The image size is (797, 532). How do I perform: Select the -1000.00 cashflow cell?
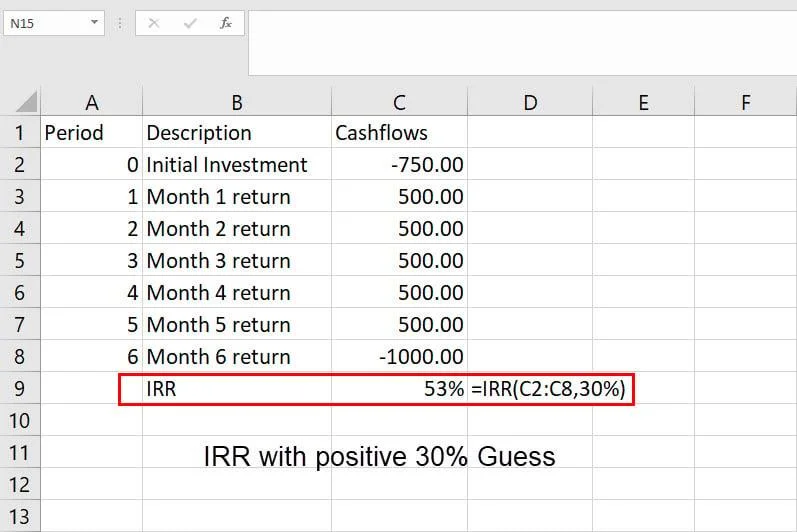point(399,357)
